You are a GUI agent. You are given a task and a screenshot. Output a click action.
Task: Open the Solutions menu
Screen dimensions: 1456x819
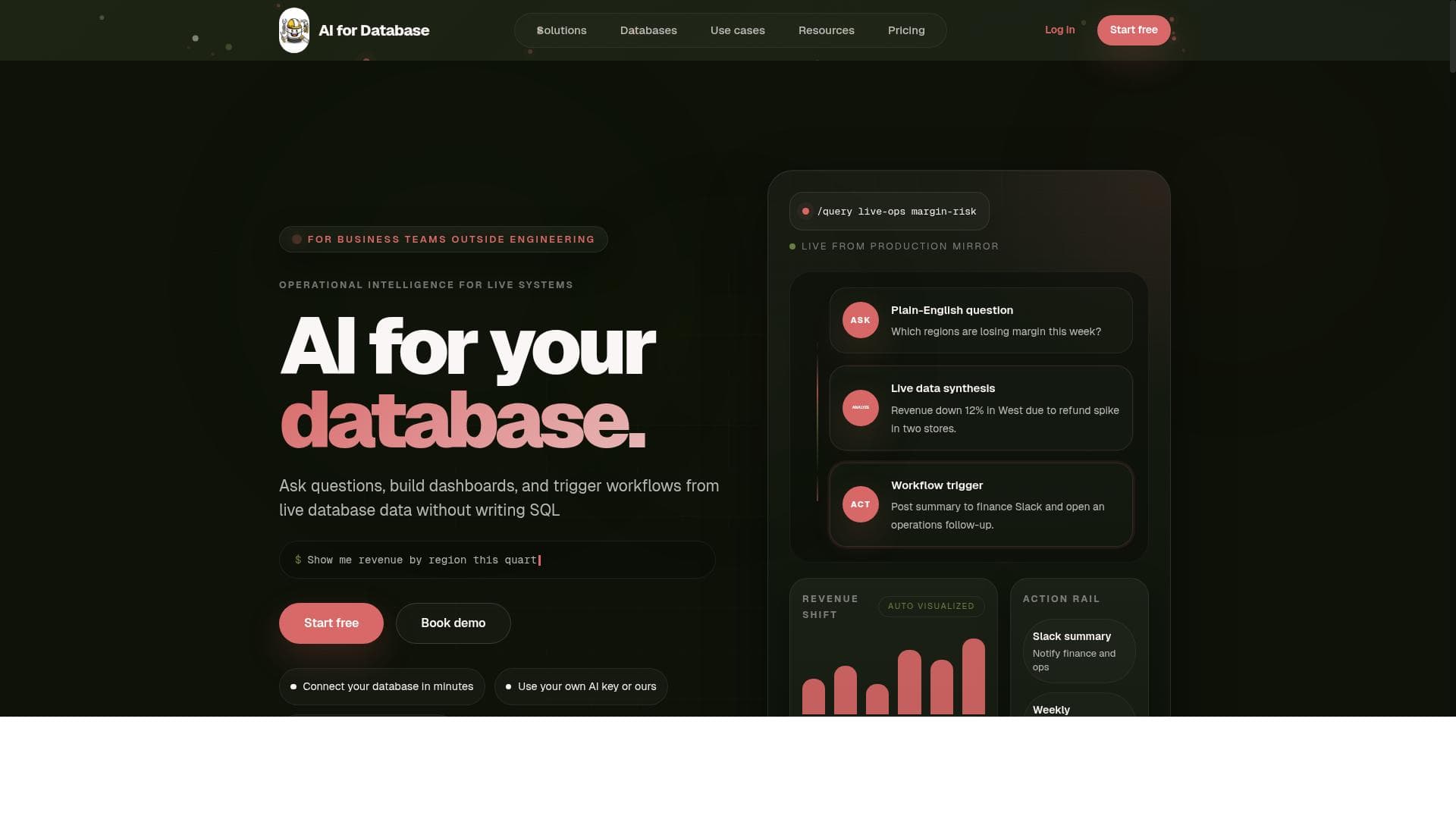tap(561, 30)
